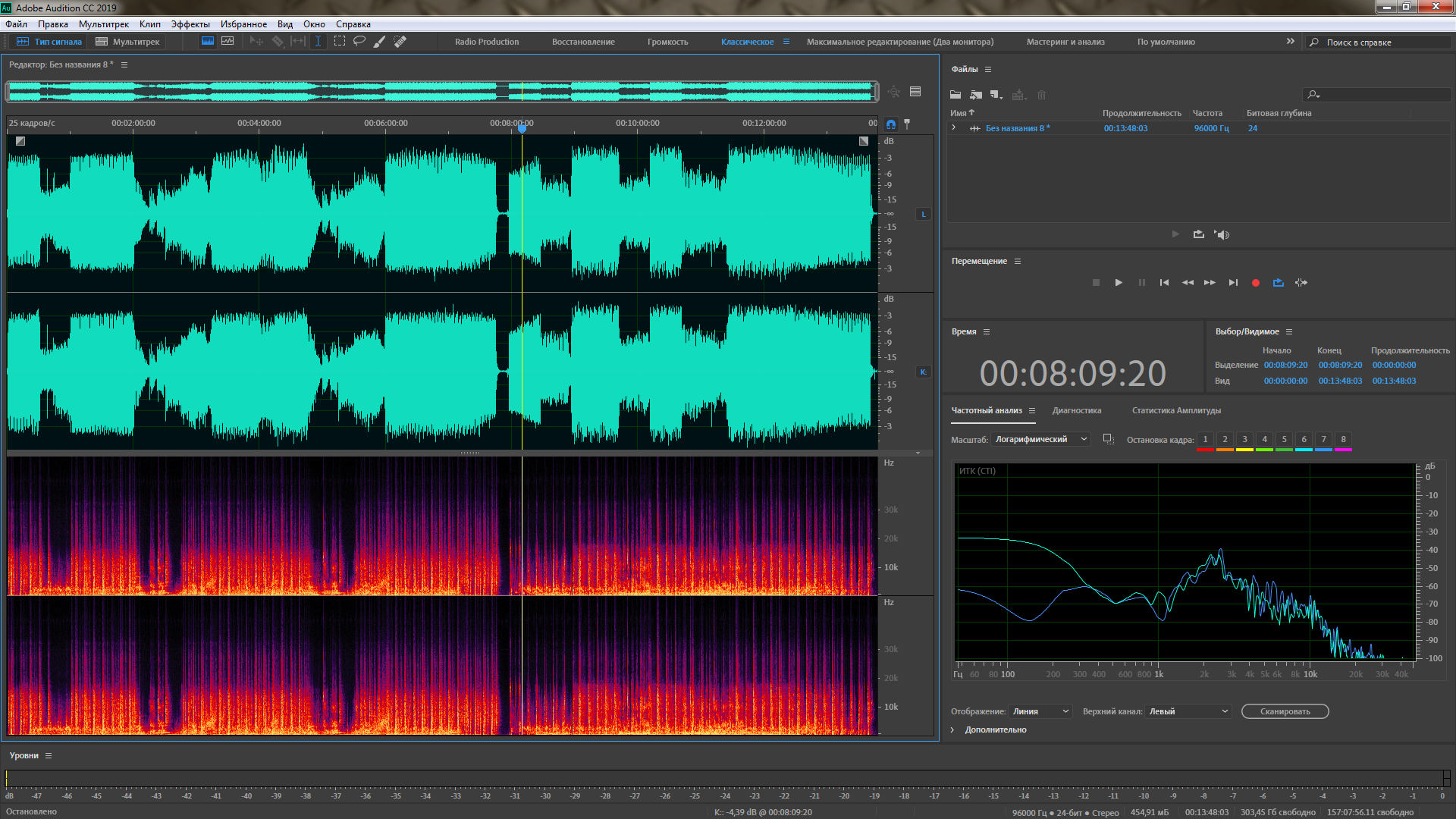Switch to Восстановление workspace
Screen dimensions: 1456x819
(583, 42)
